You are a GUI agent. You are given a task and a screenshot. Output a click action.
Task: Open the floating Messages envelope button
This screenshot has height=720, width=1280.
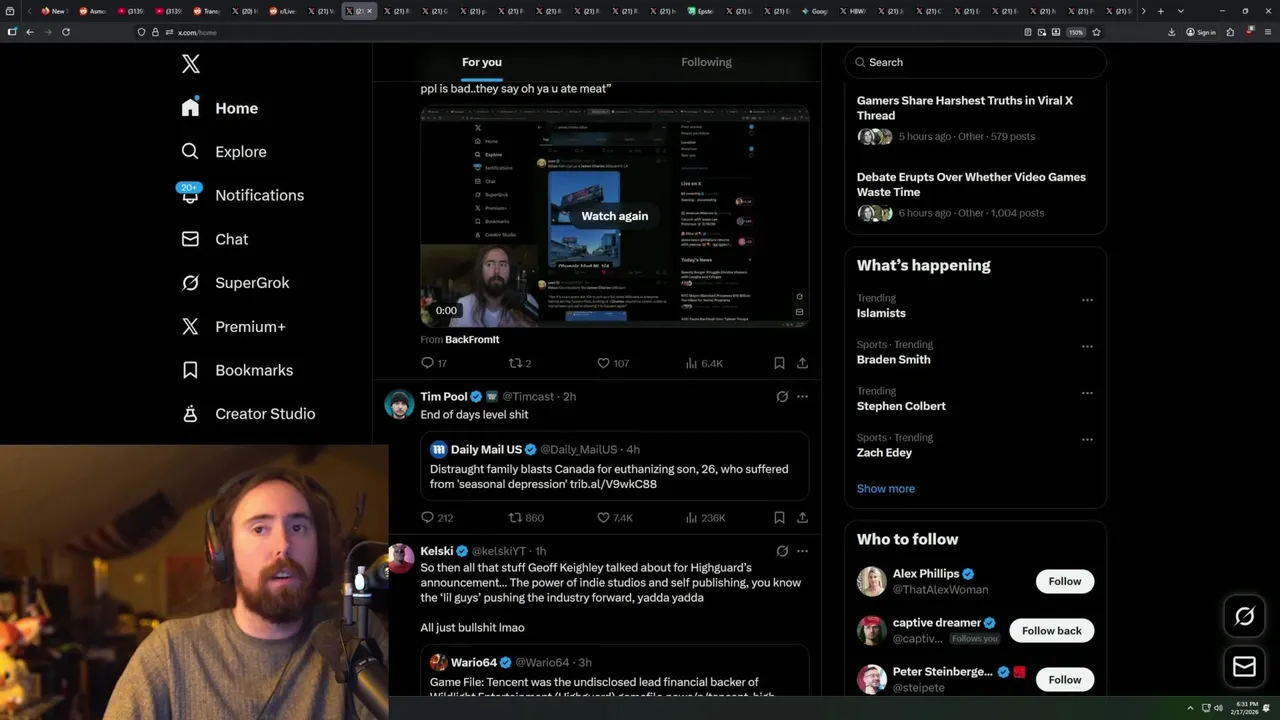tap(1244, 666)
